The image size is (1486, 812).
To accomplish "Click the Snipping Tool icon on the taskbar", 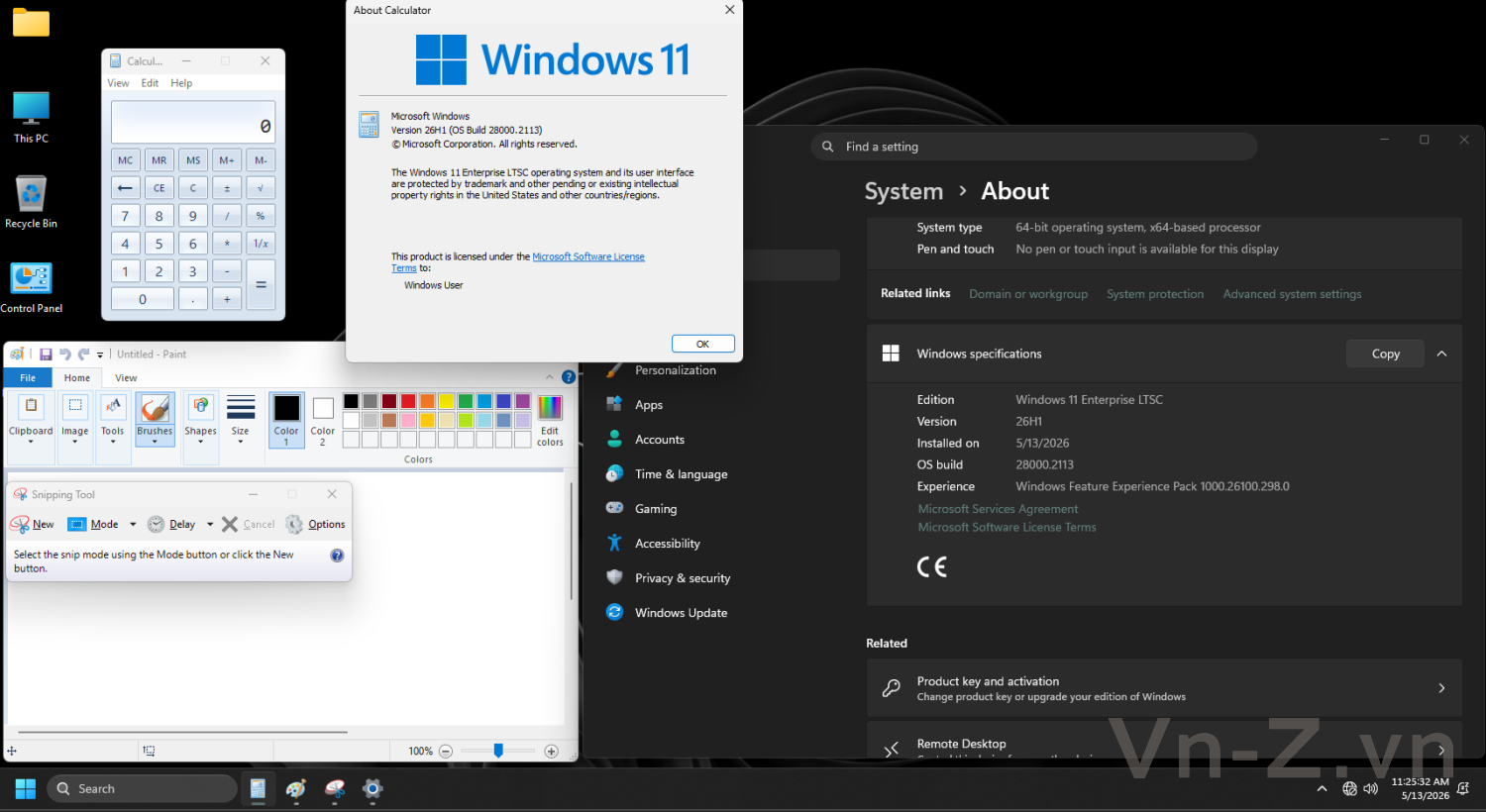I will 335,789.
